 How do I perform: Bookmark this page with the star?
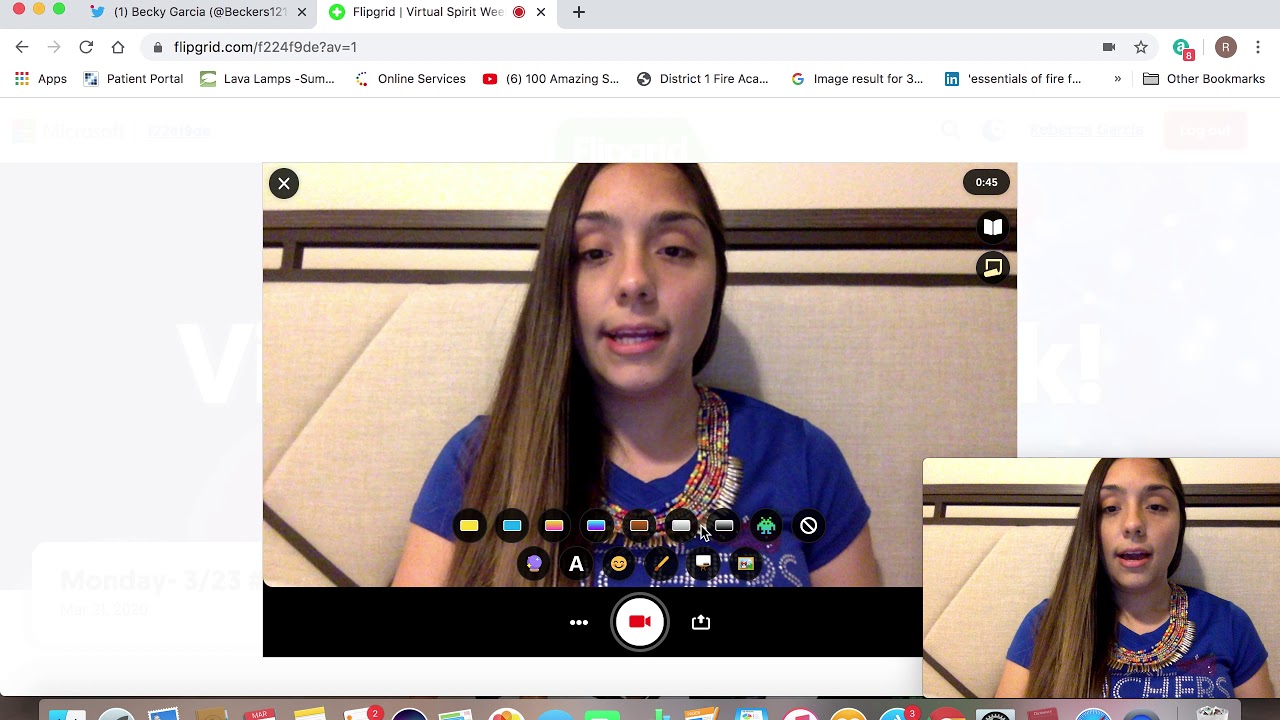[x=1141, y=47]
